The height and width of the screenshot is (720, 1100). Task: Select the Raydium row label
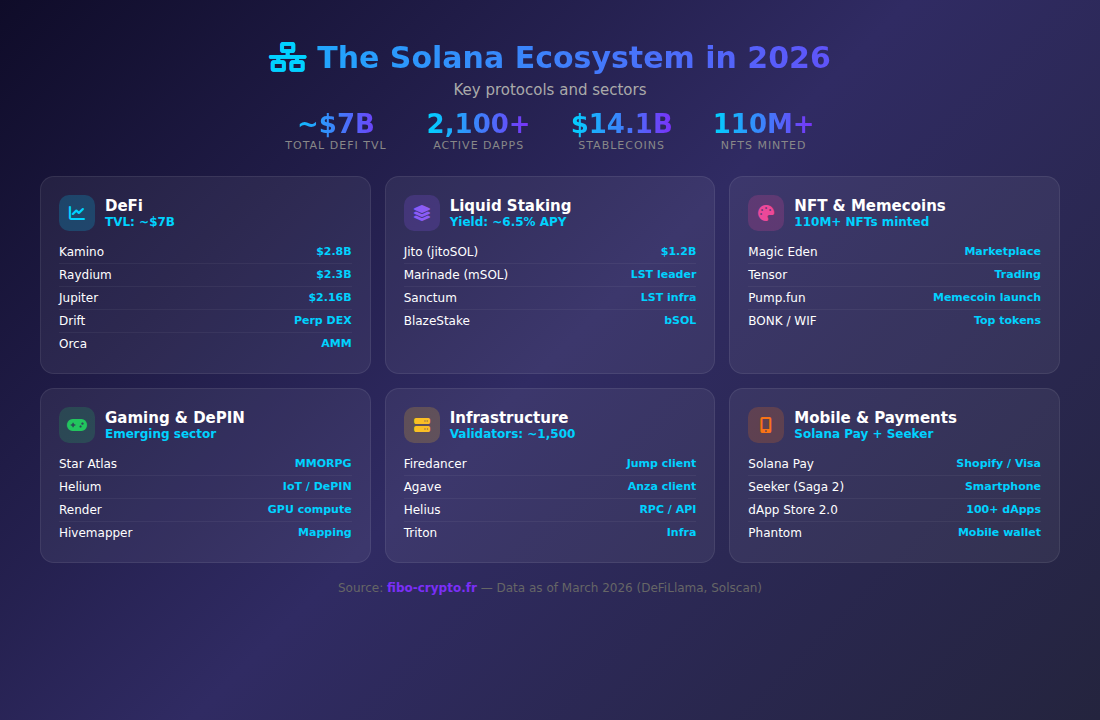coord(85,274)
